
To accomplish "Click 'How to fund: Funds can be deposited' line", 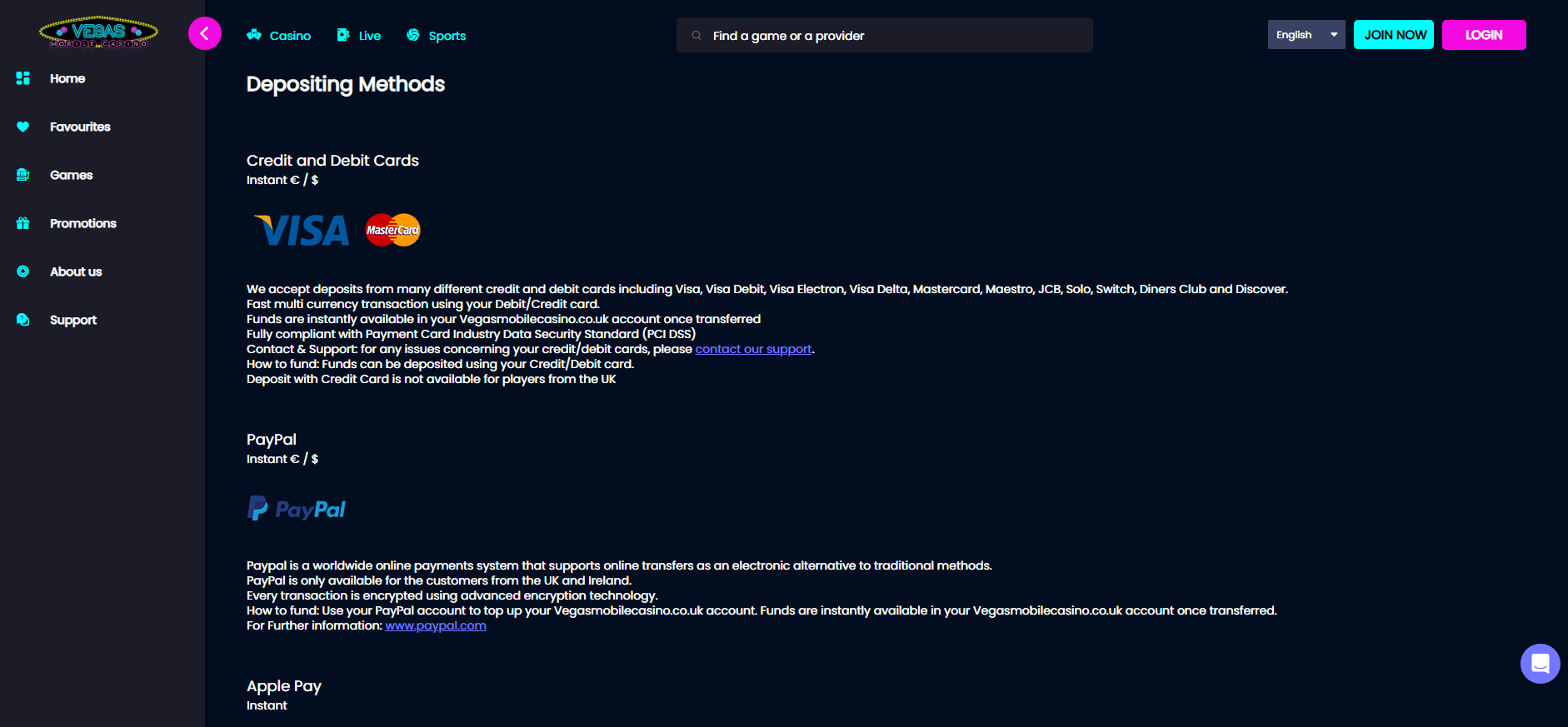I will coord(440,364).
